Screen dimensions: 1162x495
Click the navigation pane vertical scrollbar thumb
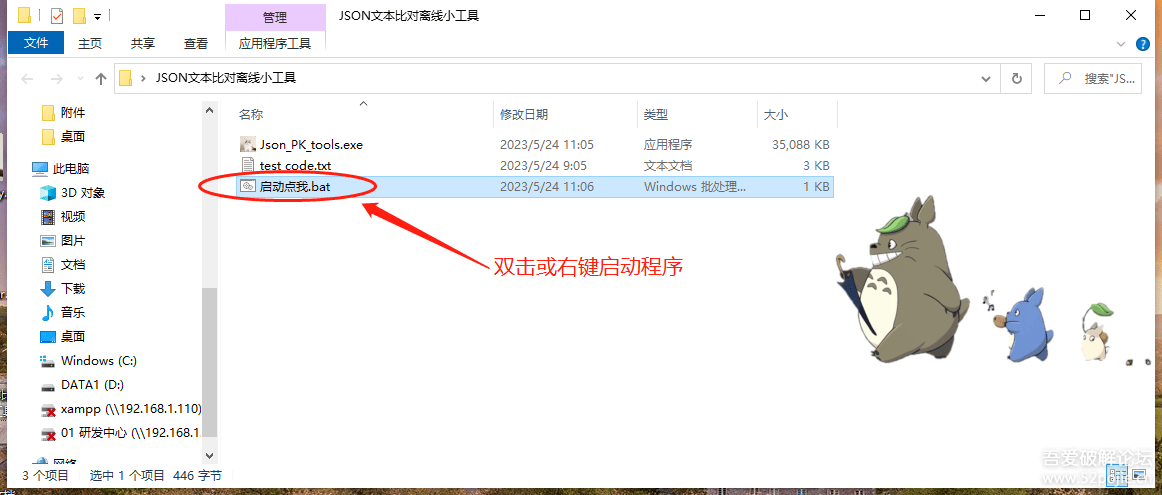210,362
